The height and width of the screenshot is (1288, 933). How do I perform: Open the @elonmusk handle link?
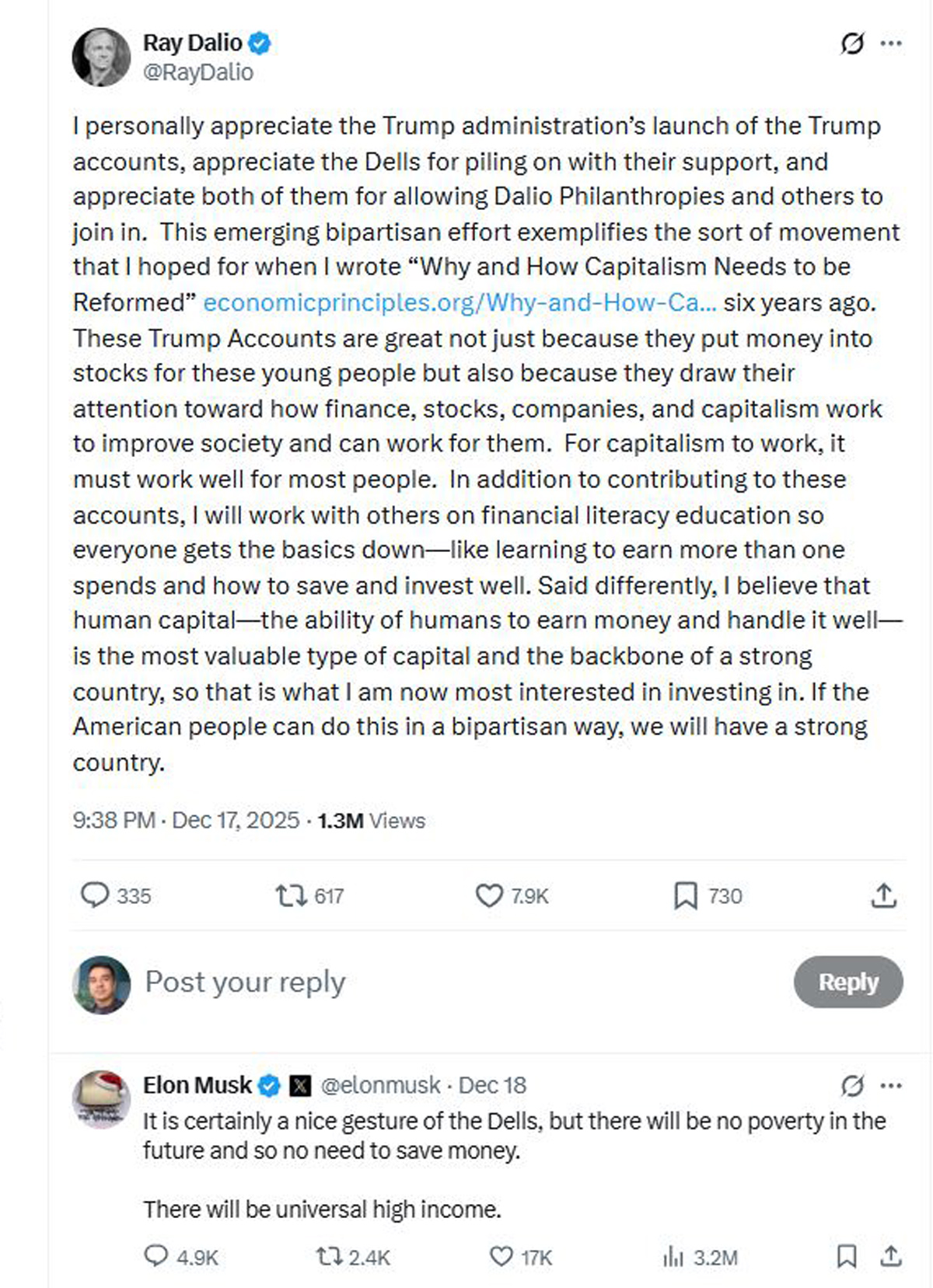pos(380,1085)
